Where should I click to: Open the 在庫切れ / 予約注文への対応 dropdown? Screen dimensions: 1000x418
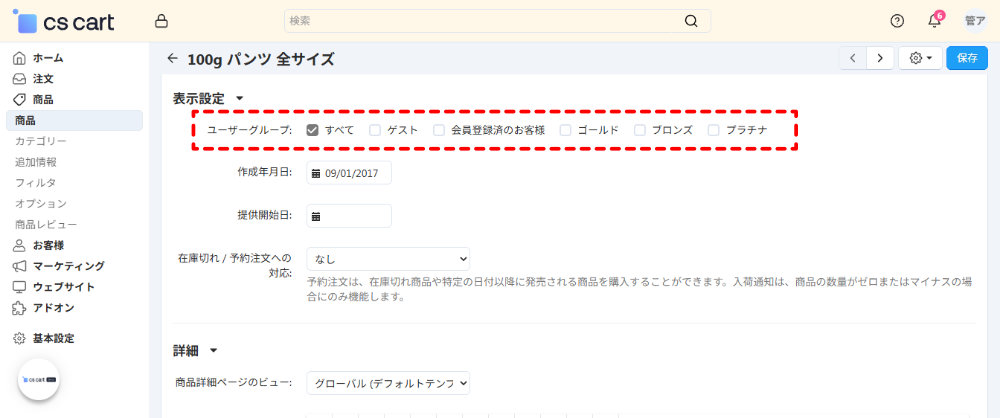[388, 259]
